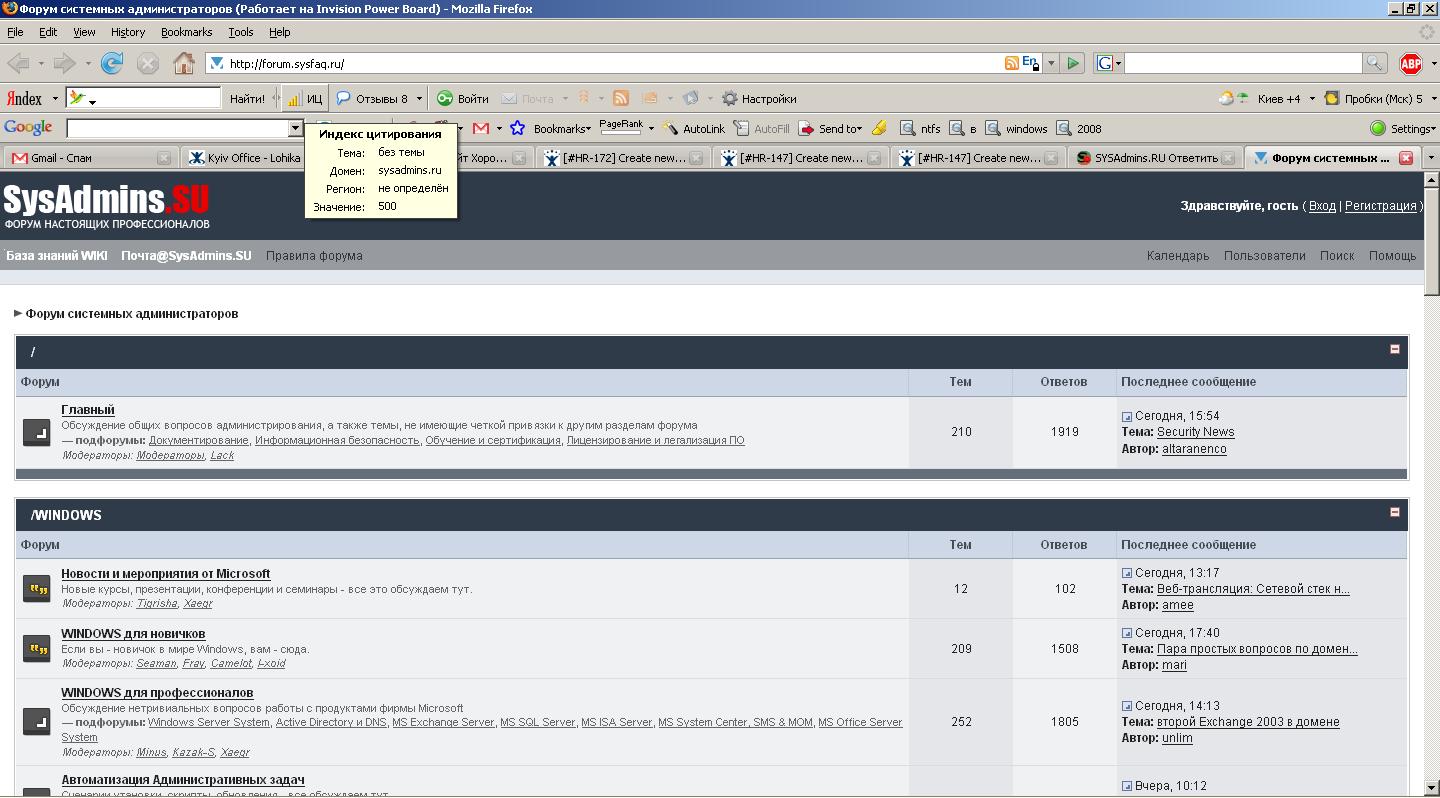Open the address bar history dropdown arrow
This screenshot has height=798, width=1440.
[1050, 63]
